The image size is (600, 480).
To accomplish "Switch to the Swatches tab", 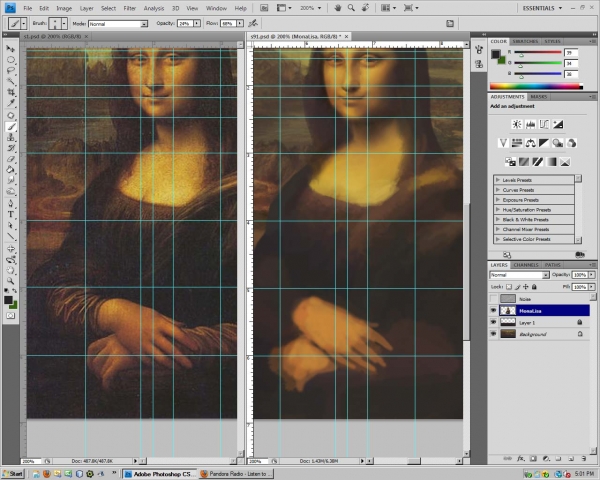I will [x=525, y=41].
